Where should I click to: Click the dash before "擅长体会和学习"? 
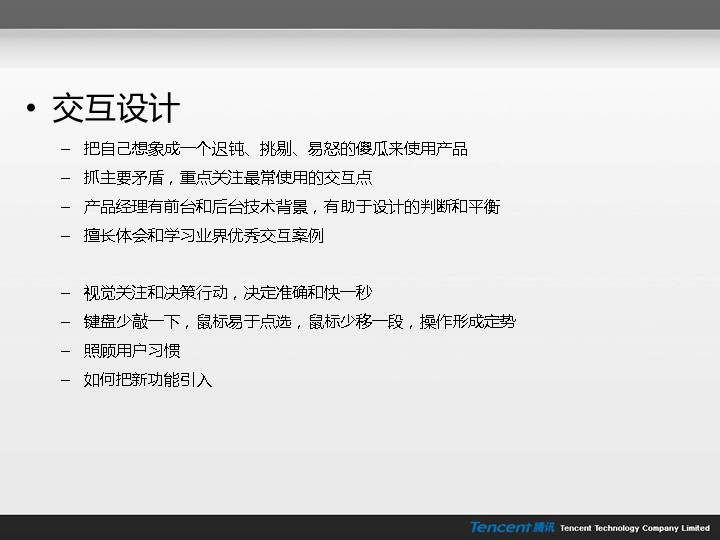pos(66,236)
